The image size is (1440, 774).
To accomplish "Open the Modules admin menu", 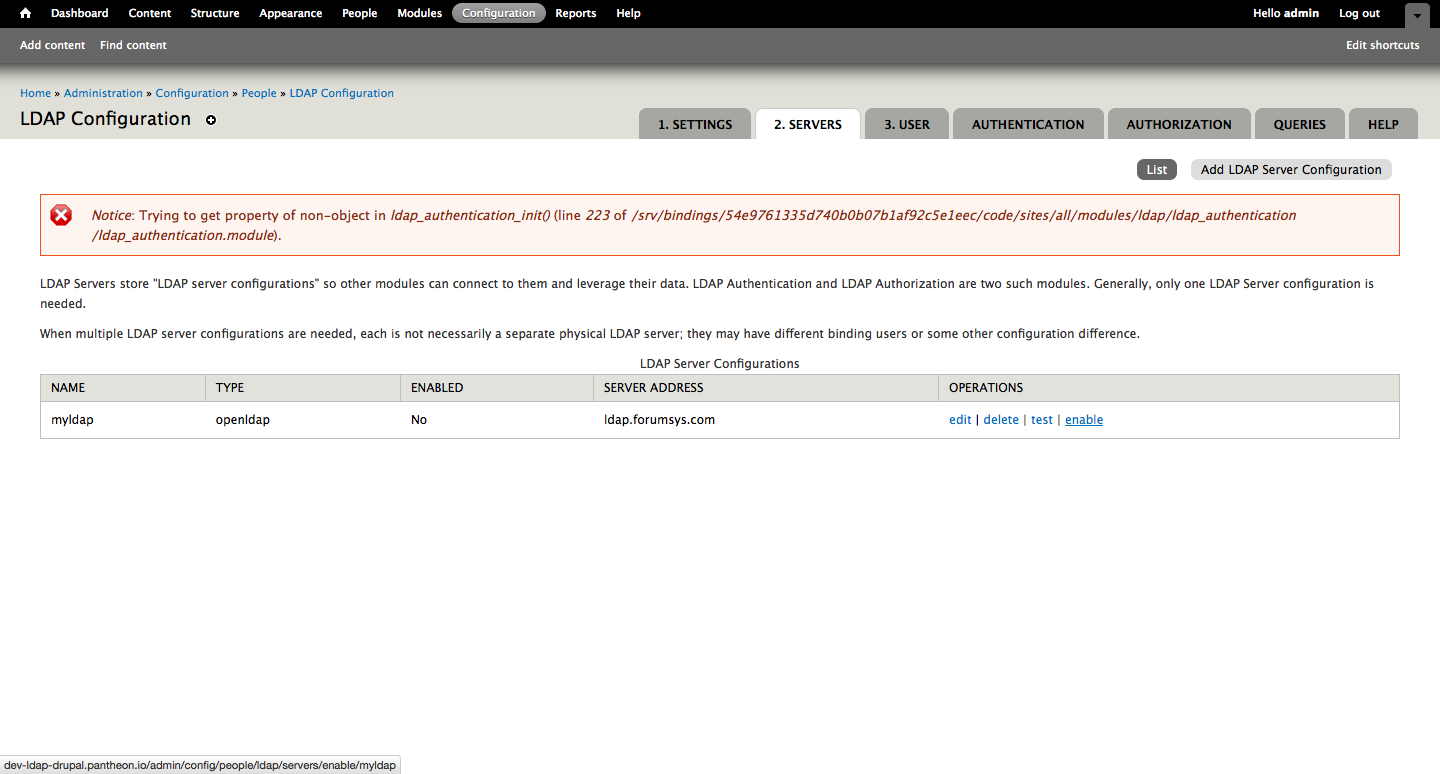I will pos(420,13).
